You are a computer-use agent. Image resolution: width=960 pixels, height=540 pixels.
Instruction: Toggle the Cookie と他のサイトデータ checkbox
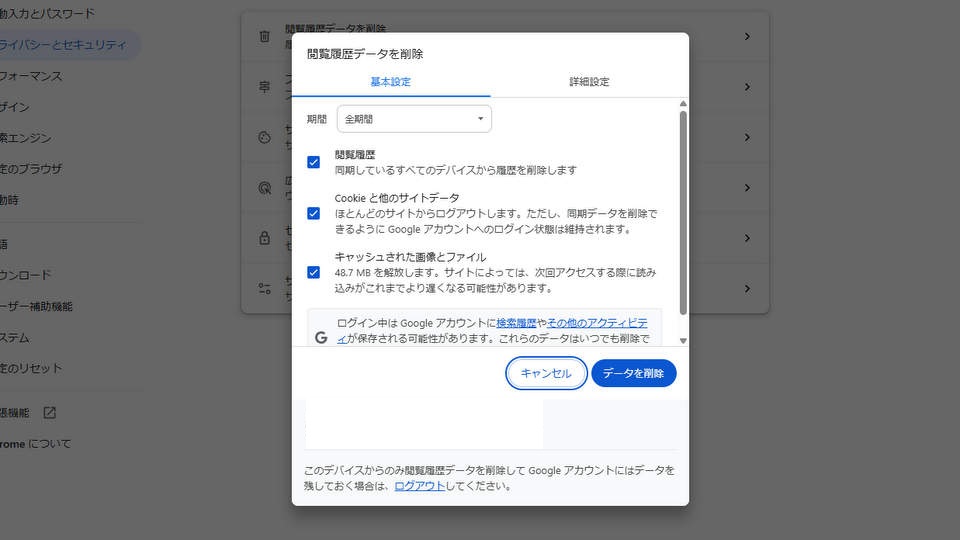tap(314, 213)
